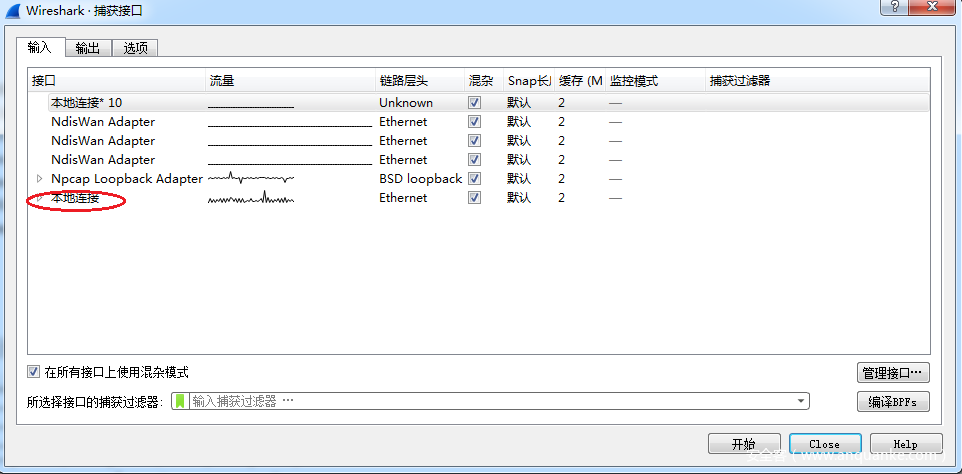Click 默认 snap length for 本地连接* 10

coord(519,102)
